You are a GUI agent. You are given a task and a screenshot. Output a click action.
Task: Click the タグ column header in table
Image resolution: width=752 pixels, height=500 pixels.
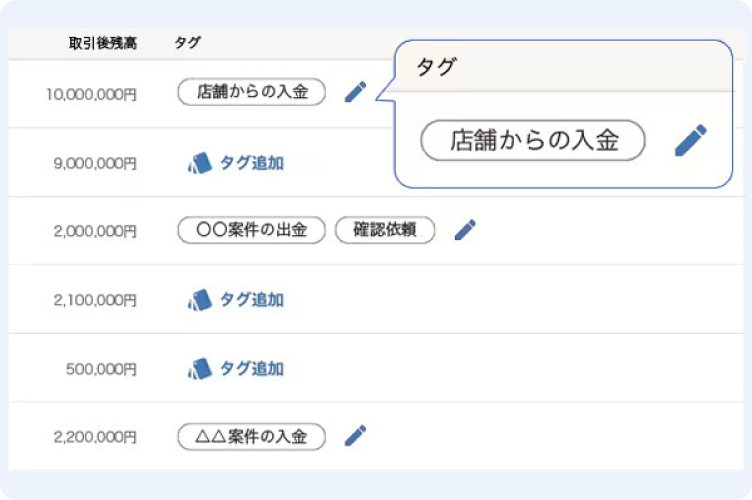tap(187, 43)
